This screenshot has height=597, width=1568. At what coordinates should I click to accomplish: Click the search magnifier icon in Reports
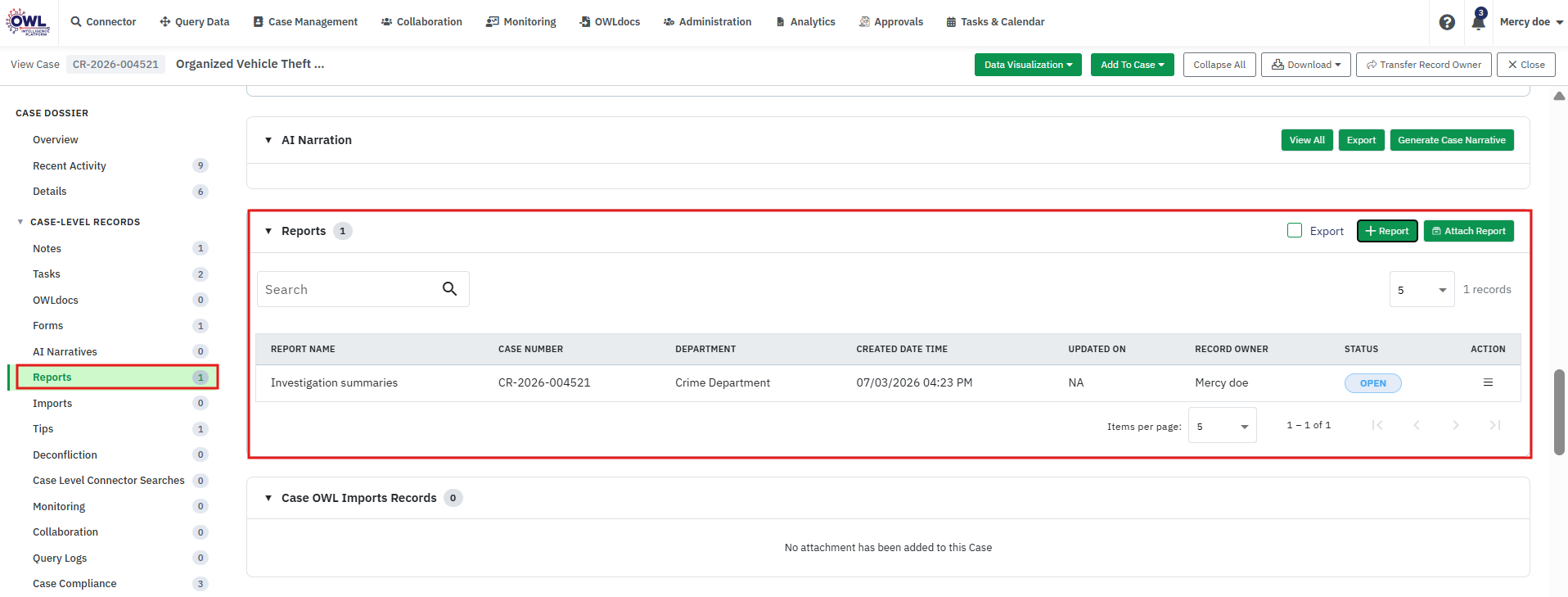coord(449,289)
